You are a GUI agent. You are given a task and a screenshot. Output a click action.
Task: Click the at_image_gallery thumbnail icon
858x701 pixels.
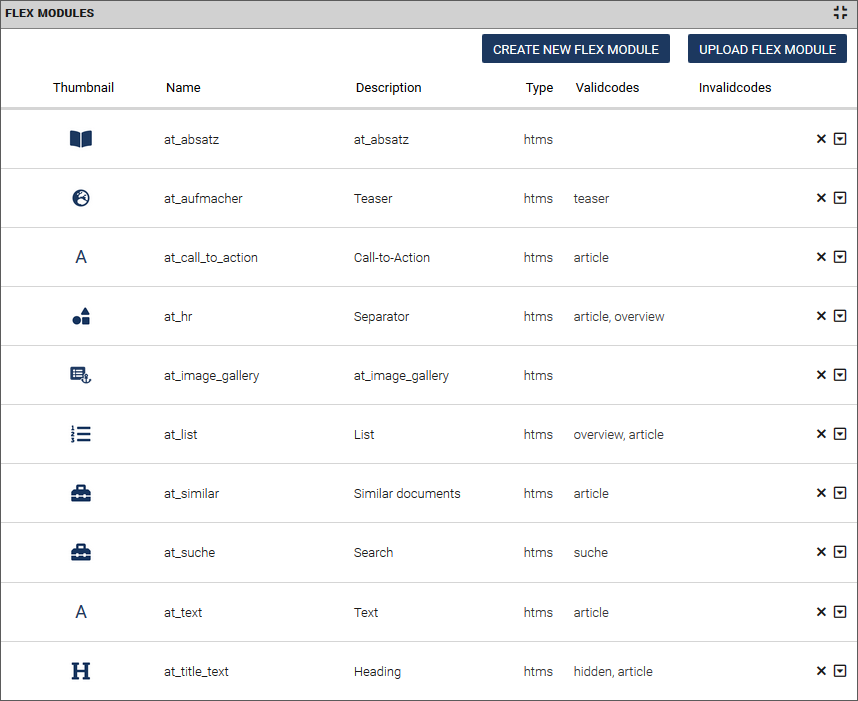pyautogui.click(x=81, y=375)
